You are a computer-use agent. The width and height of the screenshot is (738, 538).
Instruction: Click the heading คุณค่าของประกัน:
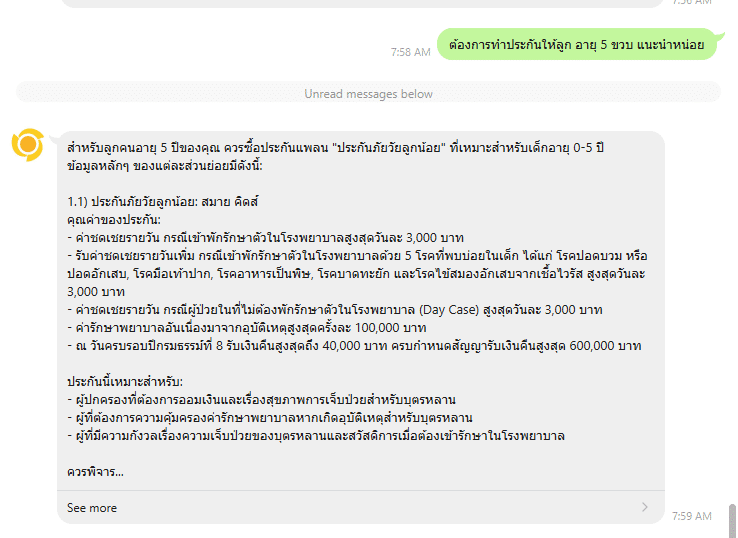click(x=114, y=220)
